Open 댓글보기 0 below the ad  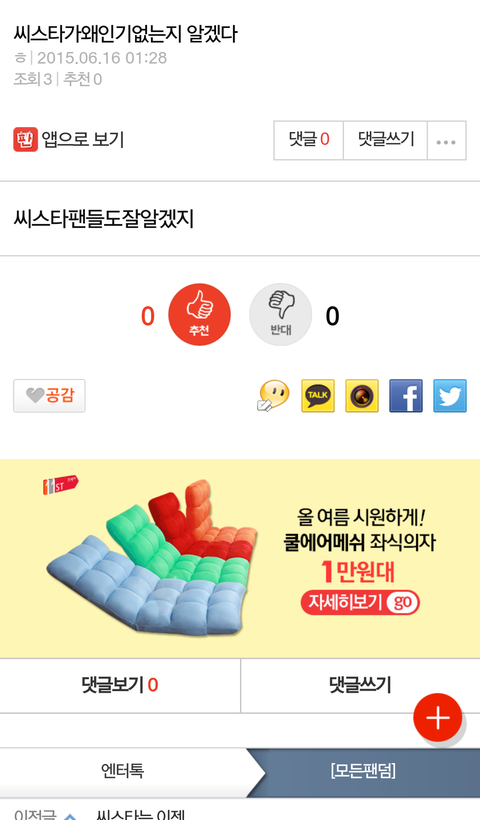click(120, 685)
